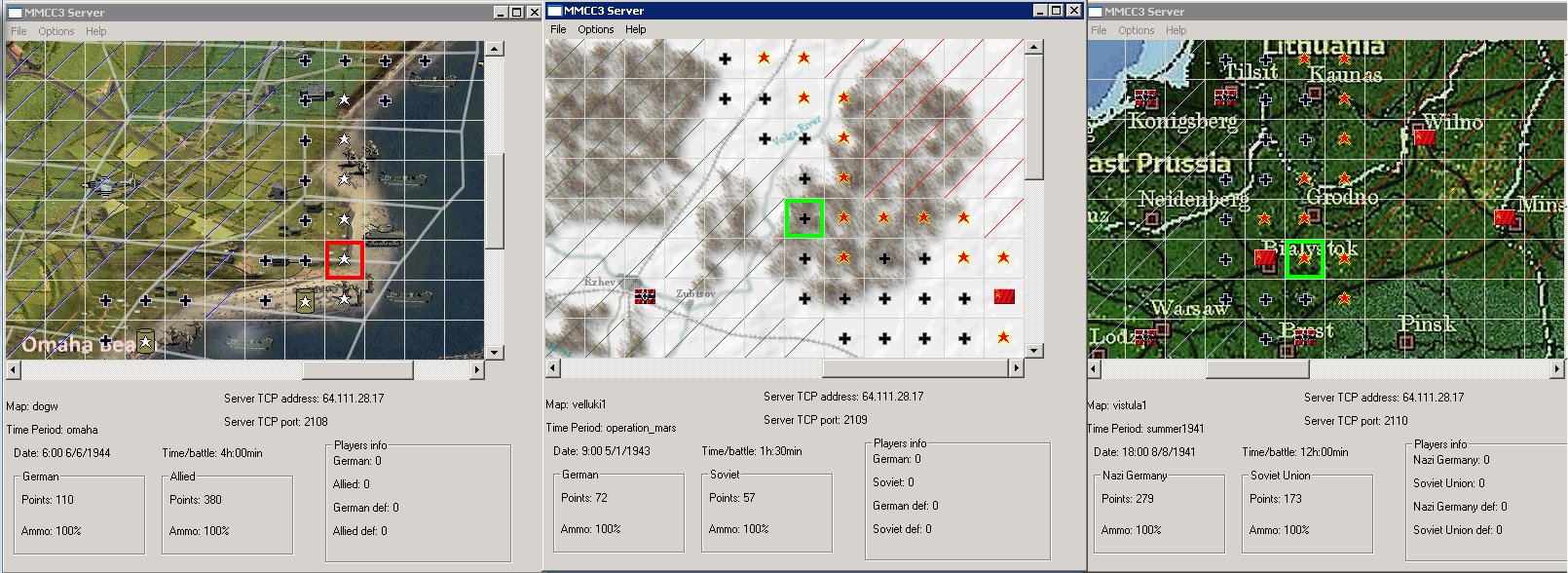Open system menu icon of velluki1 window title bar
The image size is (1568, 573).
554,11
